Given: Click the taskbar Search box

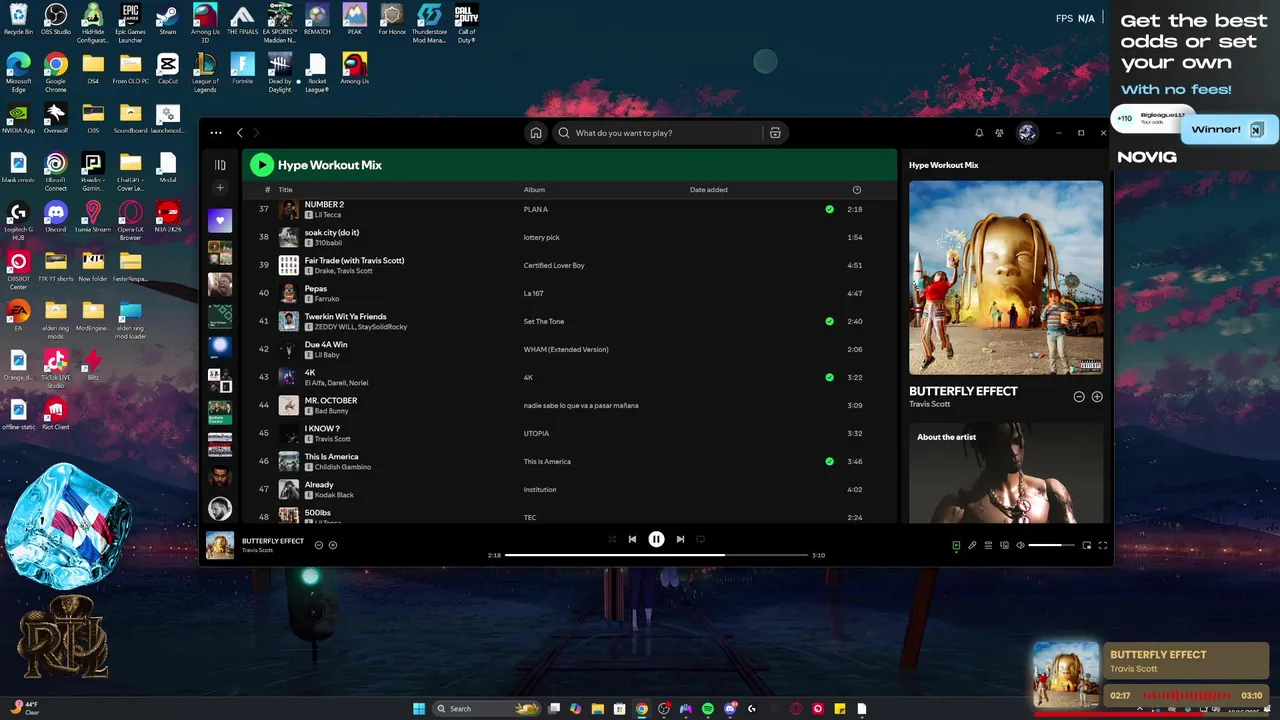Looking at the screenshot, I should point(488,709).
